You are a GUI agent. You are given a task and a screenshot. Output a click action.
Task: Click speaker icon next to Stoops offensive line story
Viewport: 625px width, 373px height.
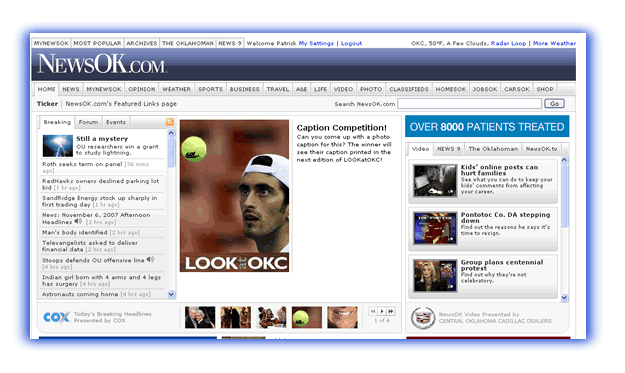[x=150, y=259]
